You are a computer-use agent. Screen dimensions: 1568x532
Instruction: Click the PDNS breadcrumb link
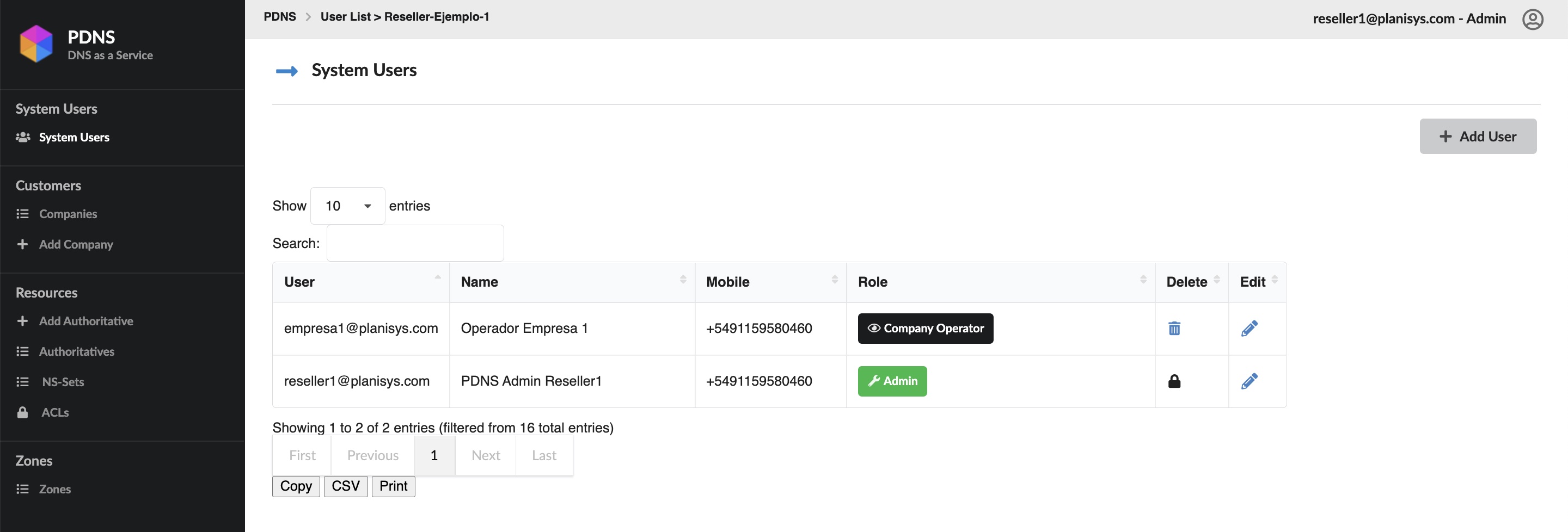(x=279, y=17)
